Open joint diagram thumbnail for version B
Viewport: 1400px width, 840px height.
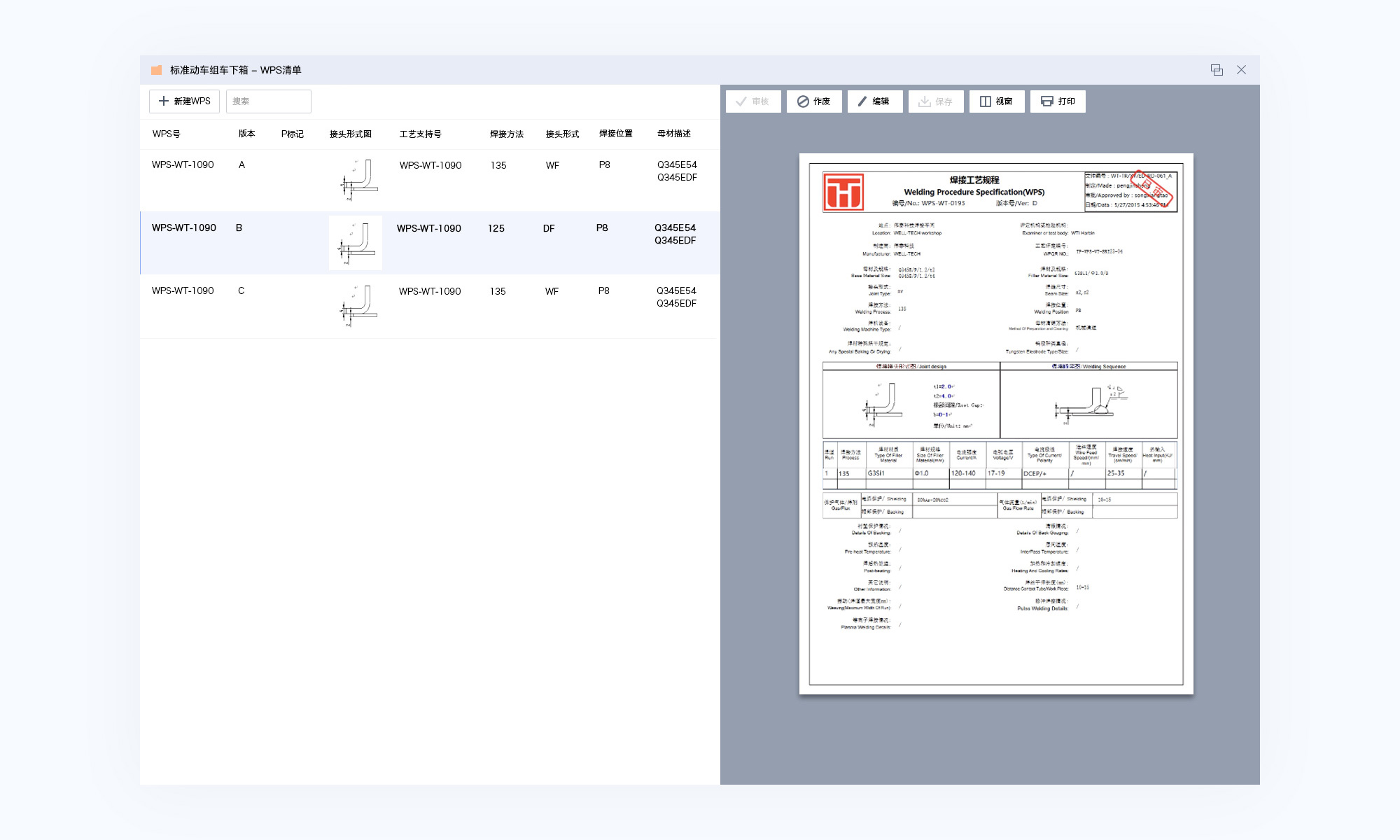pos(356,243)
